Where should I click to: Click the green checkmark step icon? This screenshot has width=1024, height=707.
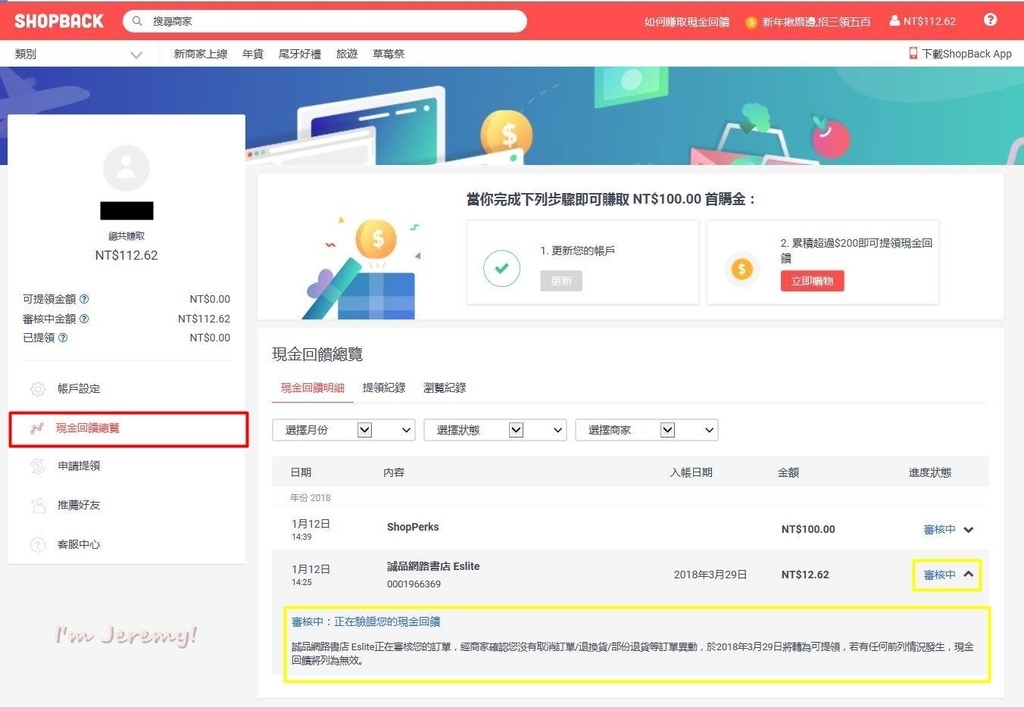click(502, 268)
